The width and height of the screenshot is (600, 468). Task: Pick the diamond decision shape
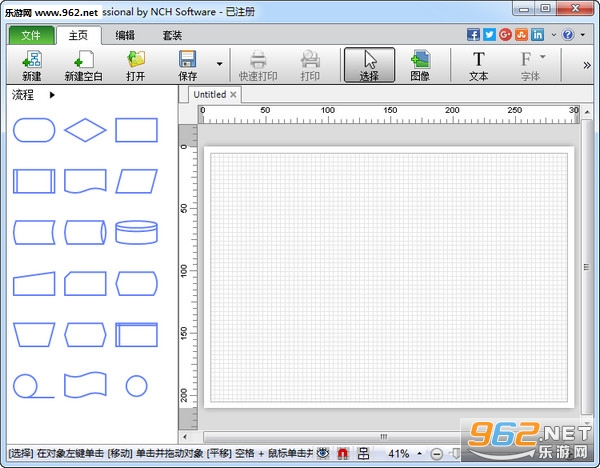click(x=85, y=130)
